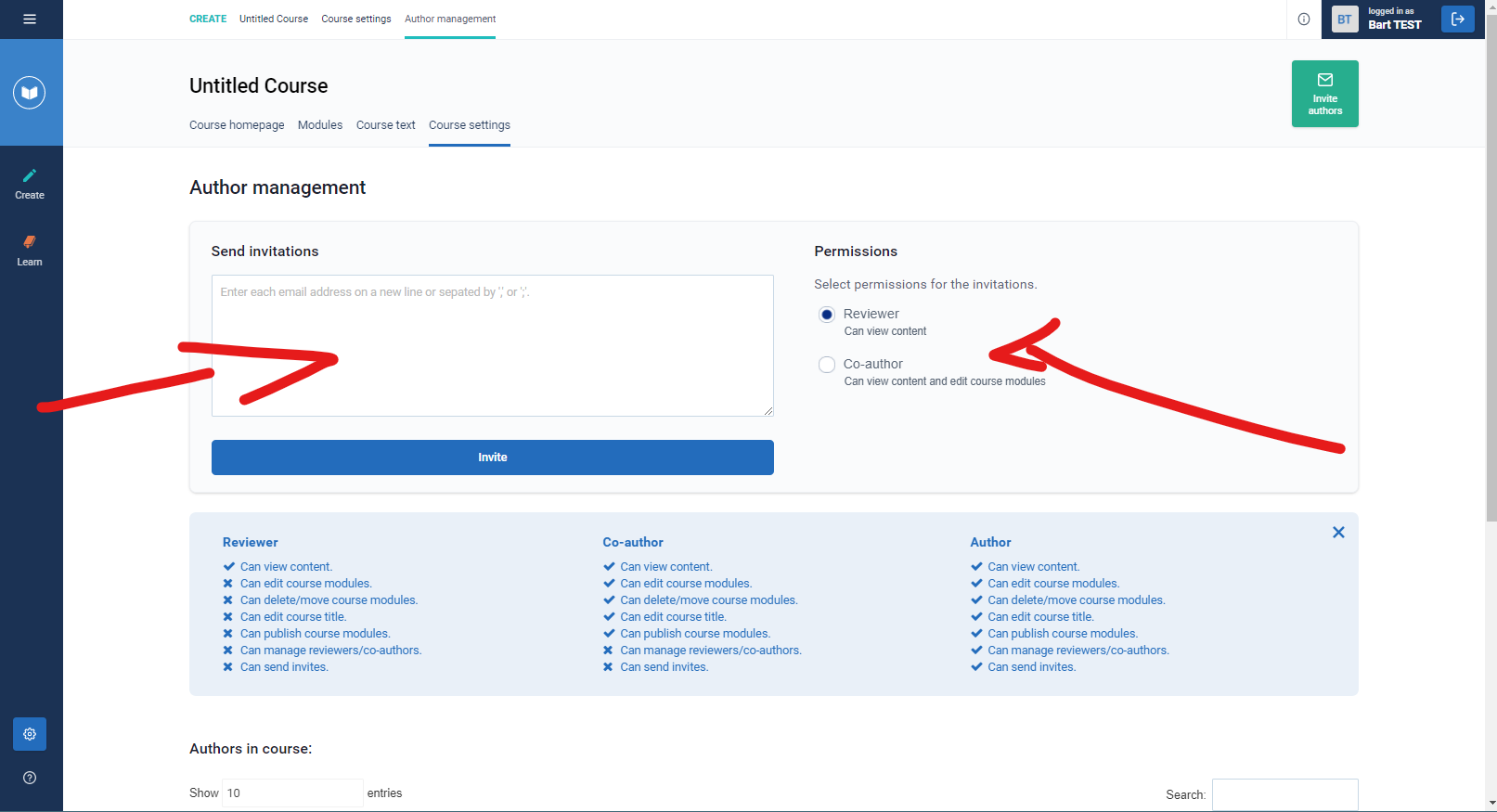This screenshot has height=812, width=1497.
Task: Open Create in the sidebar
Action: coord(30,184)
